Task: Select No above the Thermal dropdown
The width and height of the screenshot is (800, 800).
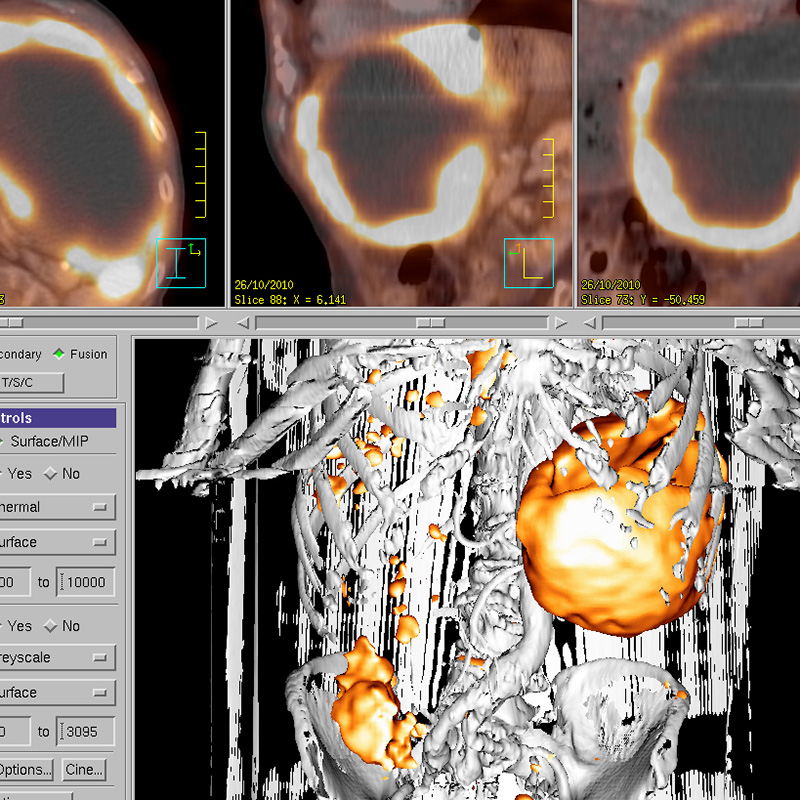Action: click(x=62, y=473)
